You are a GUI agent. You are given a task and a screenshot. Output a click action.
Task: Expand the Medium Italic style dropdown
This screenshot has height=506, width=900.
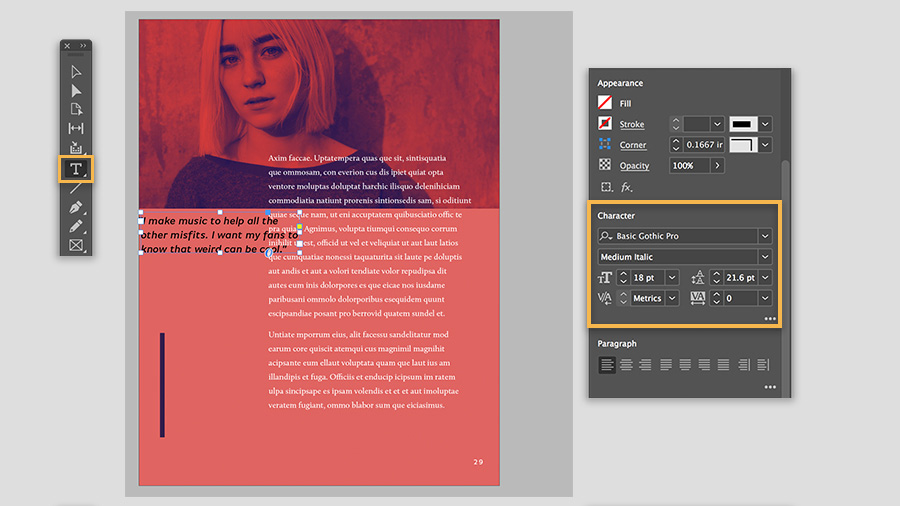click(765, 257)
